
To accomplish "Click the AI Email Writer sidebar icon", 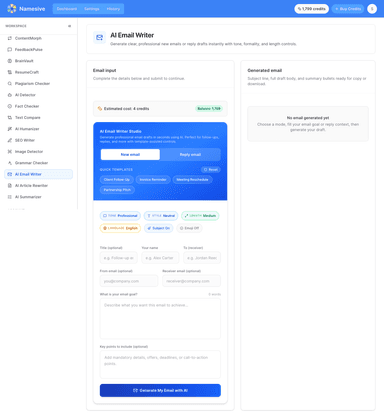I will (x=10, y=174).
